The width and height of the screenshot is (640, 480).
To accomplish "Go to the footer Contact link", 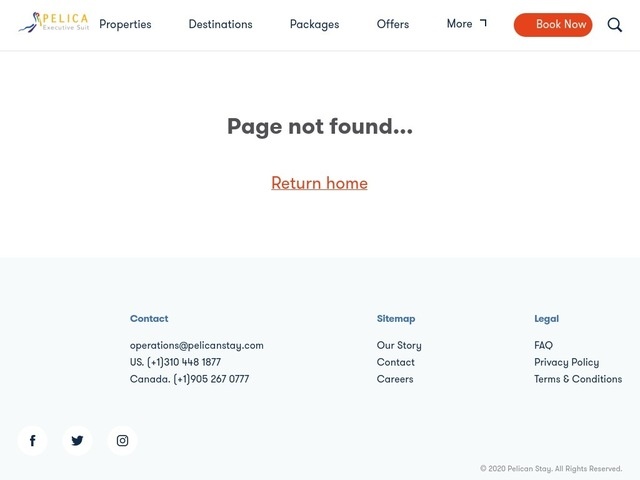I will (x=396, y=362).
